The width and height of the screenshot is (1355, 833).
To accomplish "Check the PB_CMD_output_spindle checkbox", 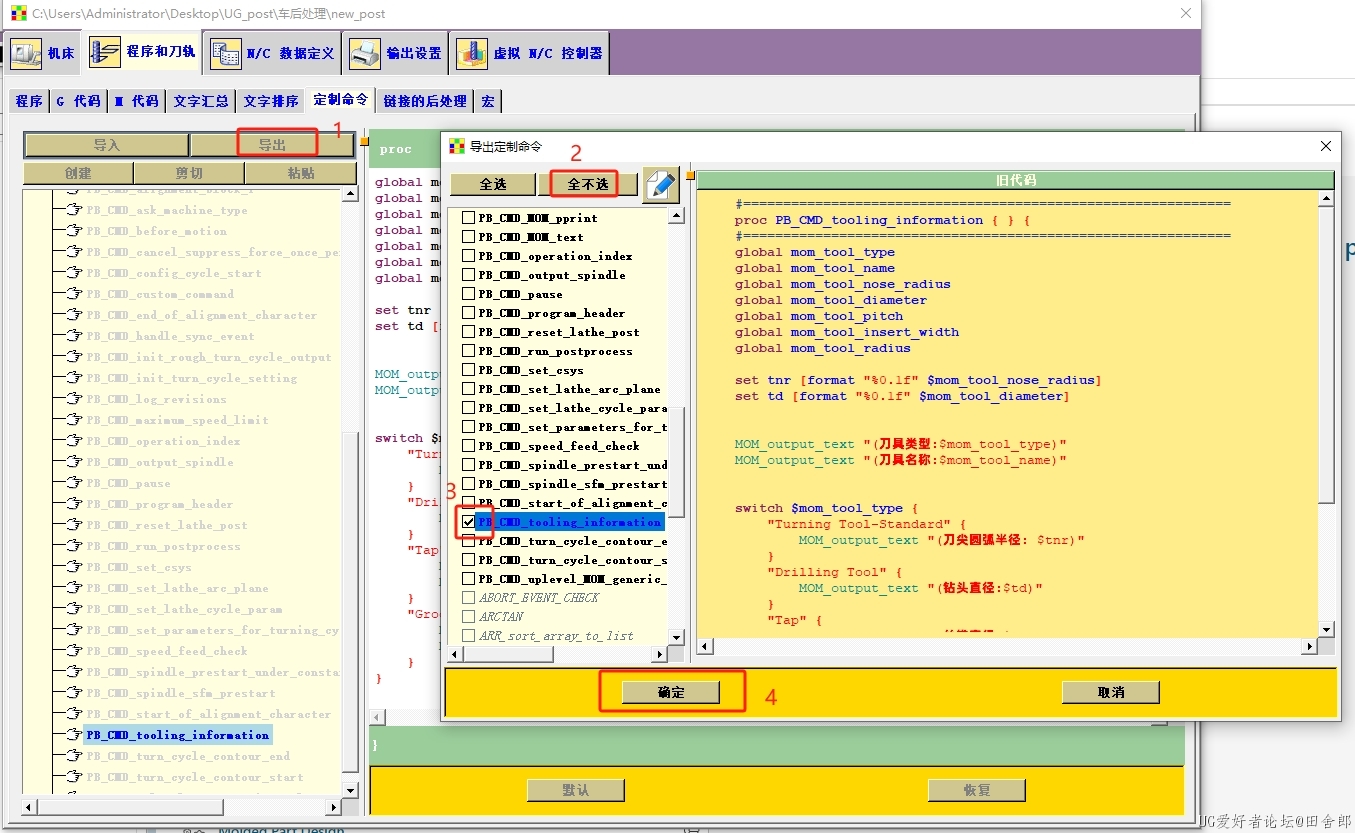I will click(468, 275).
